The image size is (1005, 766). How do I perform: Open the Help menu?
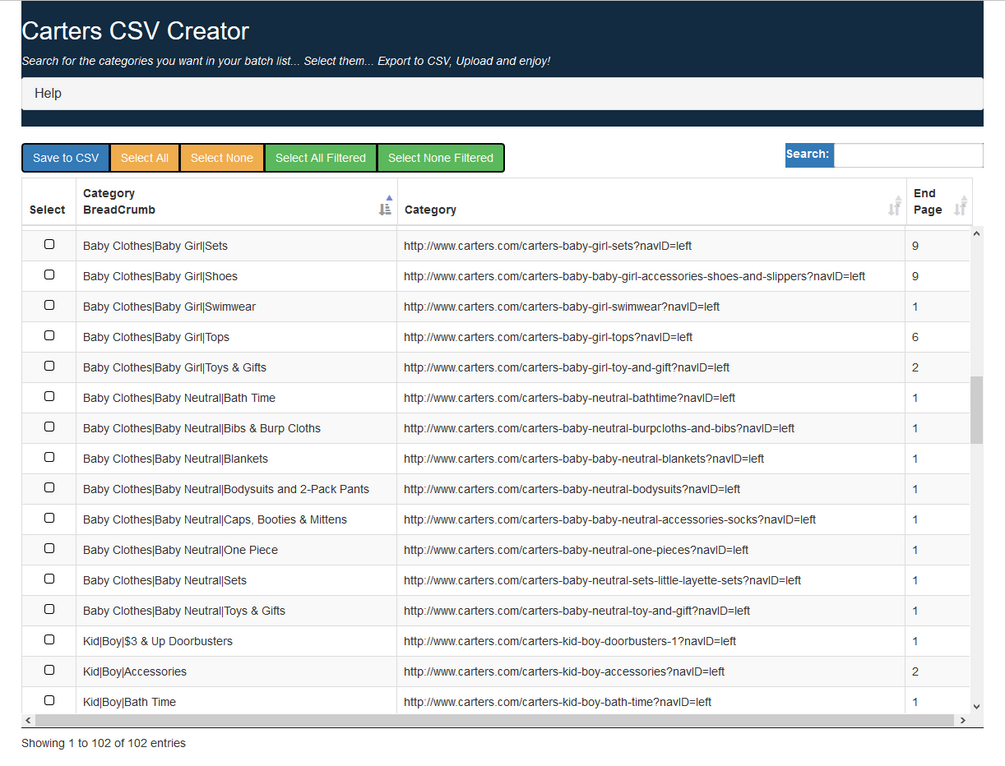(47, 93)
